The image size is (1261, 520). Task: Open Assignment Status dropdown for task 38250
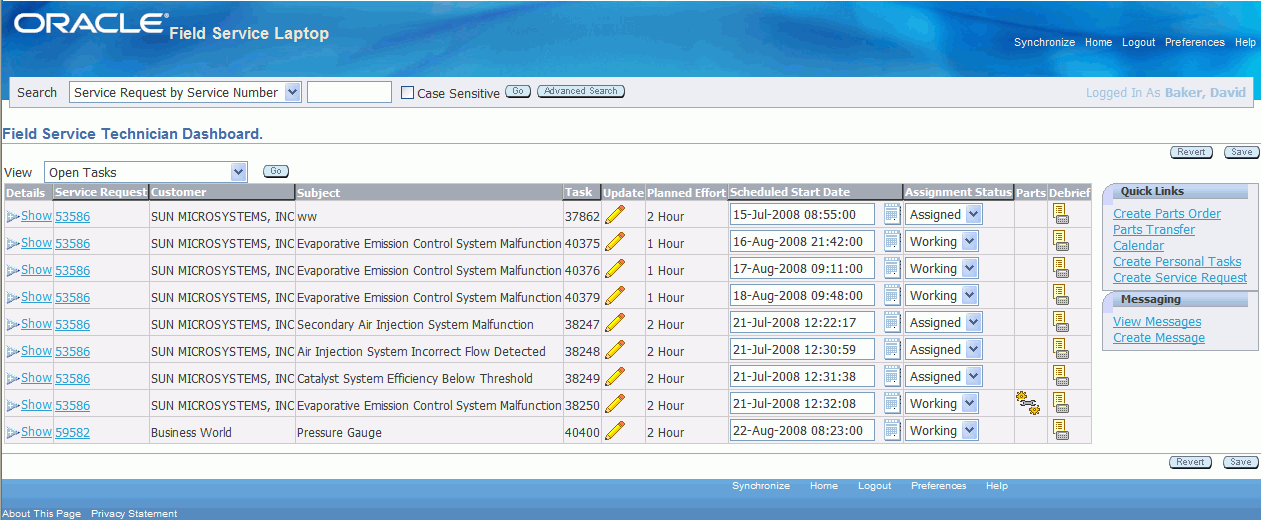[941, 403]
